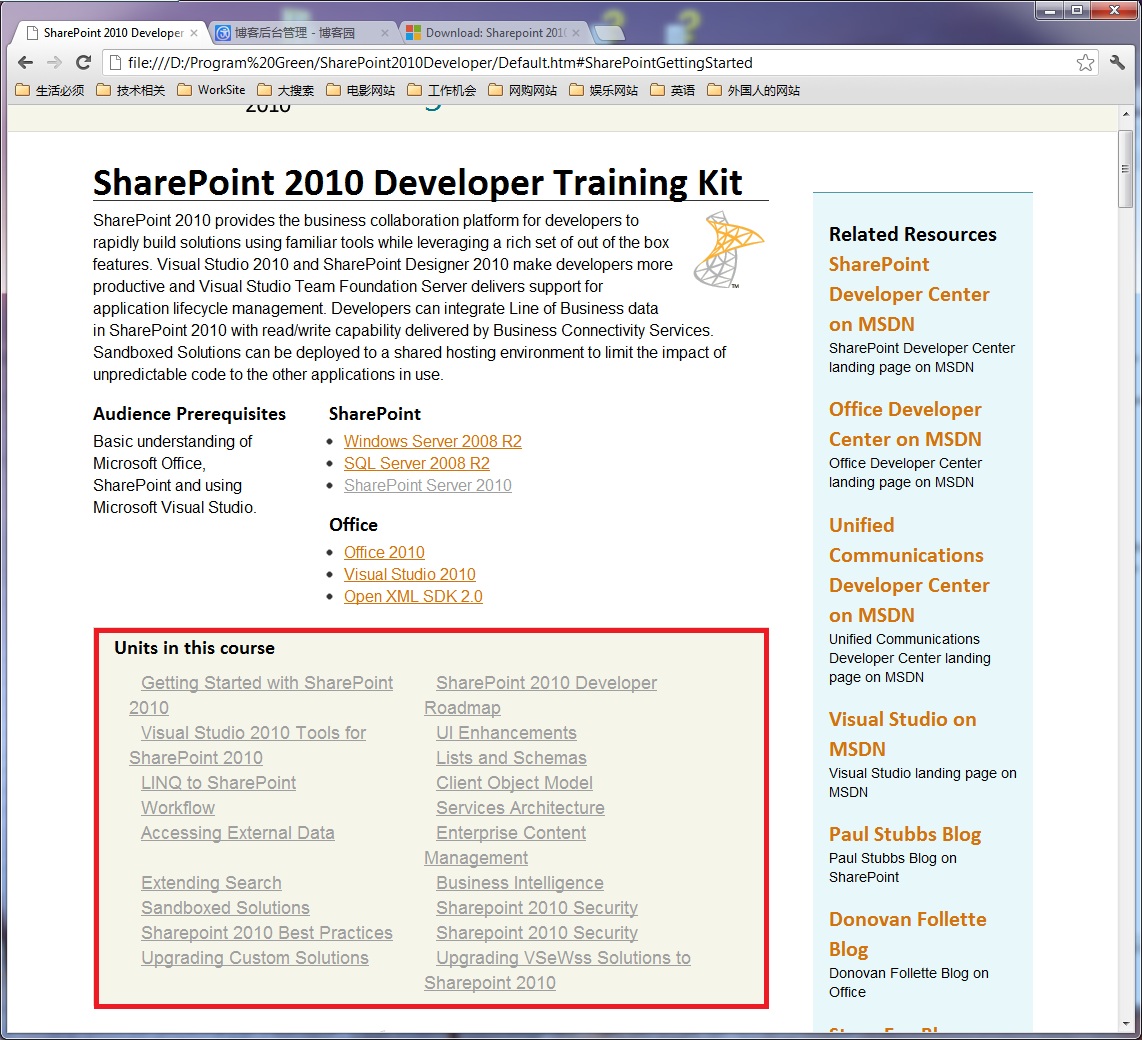1142x1040 pixels.
Task: Open Sharepoint 2010 Best Practices unit
Action: 267,933
